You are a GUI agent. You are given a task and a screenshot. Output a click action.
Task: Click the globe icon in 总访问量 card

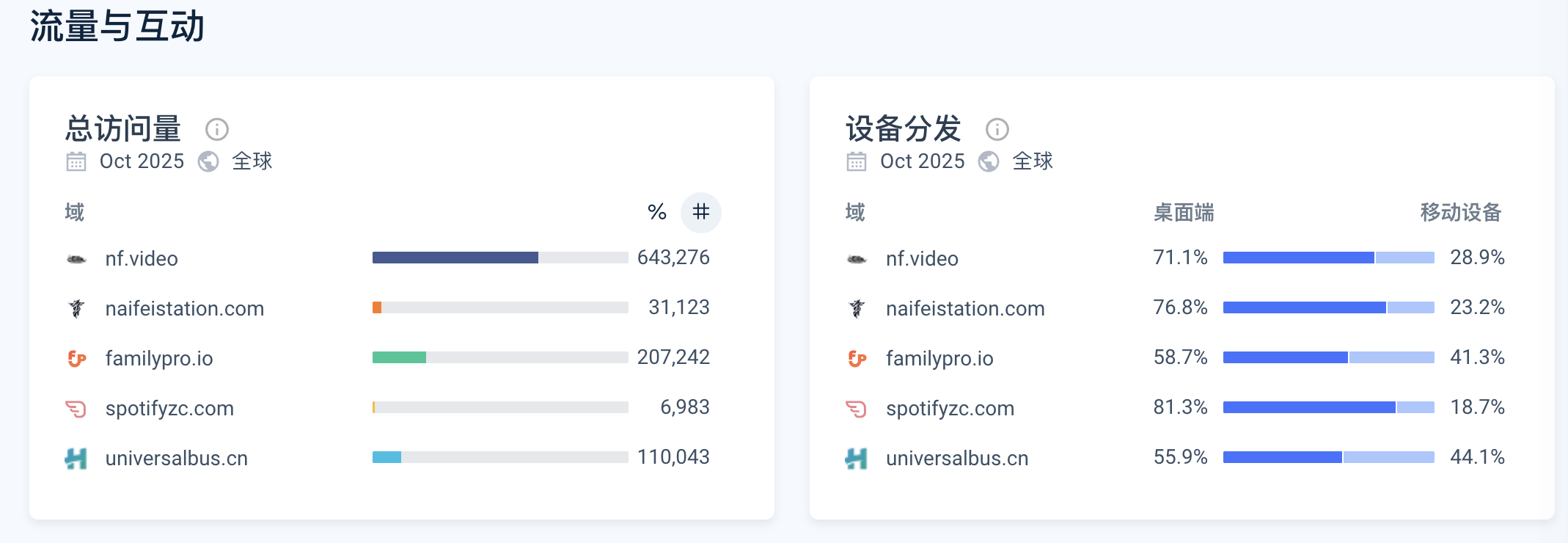click(x=208, y=161)
